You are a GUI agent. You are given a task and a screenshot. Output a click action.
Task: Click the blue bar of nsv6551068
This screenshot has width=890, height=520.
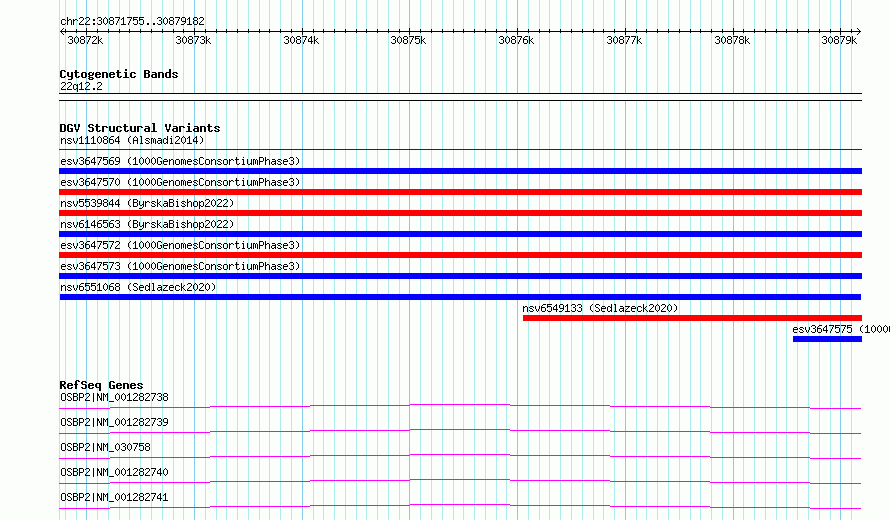coord(460,297)
